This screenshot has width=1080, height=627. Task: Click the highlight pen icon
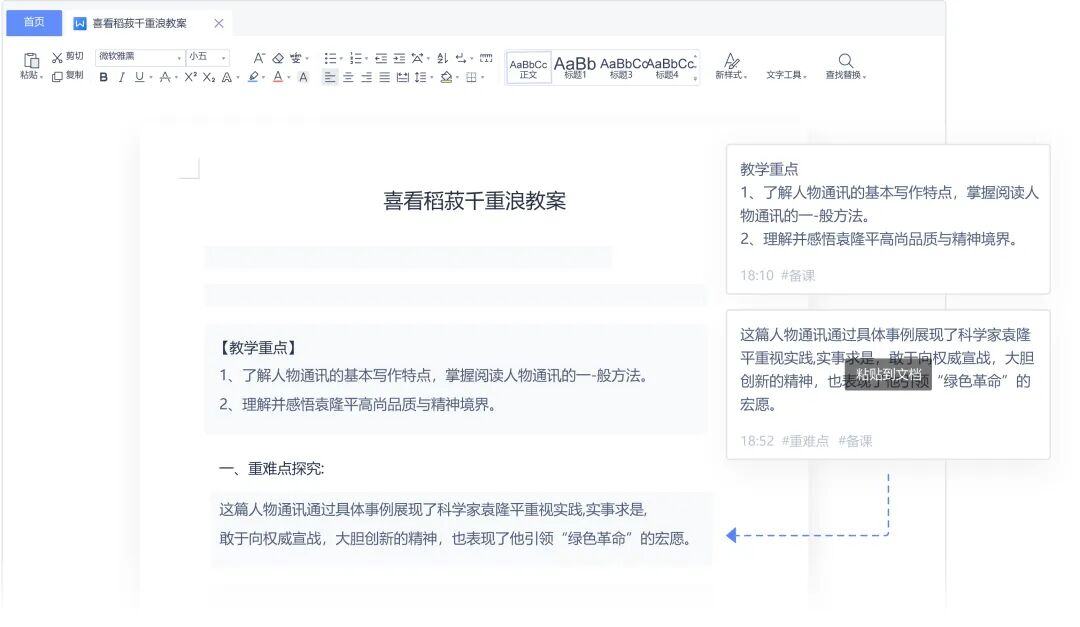click(254, 77)
